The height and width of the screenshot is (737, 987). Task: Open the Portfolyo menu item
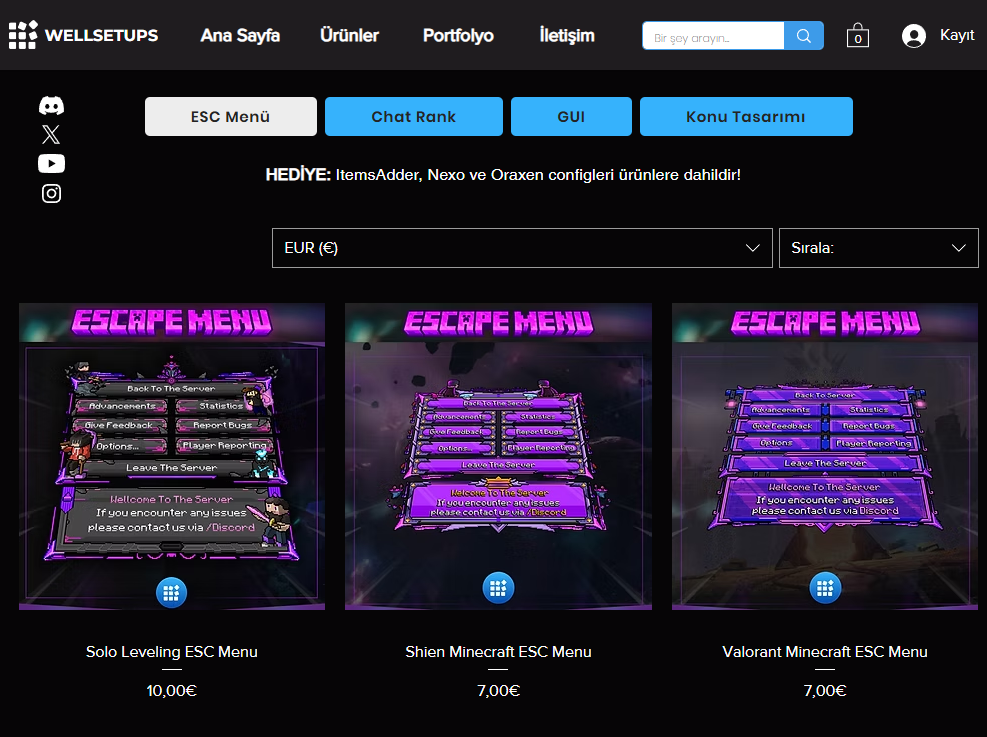click(x=458, y=35)
